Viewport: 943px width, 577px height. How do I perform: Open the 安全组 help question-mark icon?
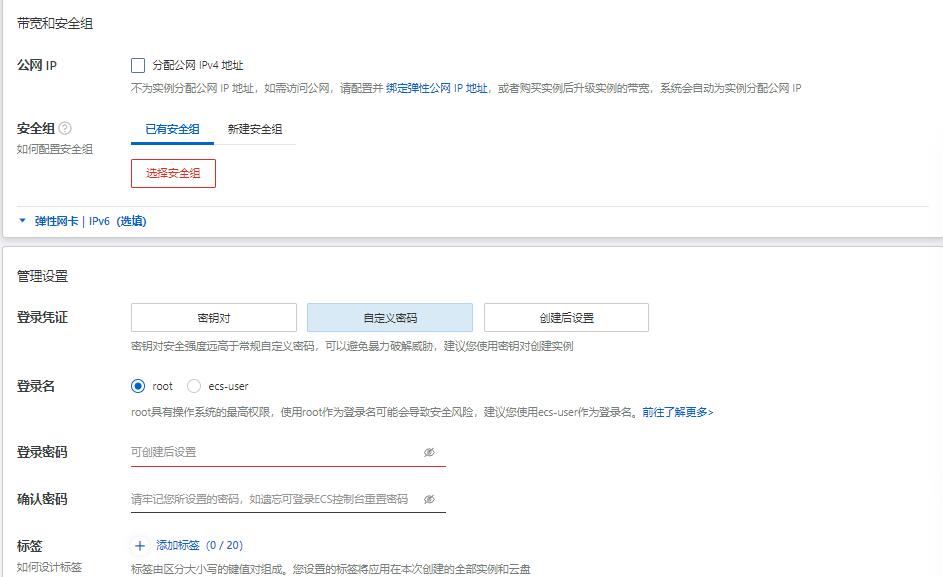pyautogui.click(x=65, y=128)
